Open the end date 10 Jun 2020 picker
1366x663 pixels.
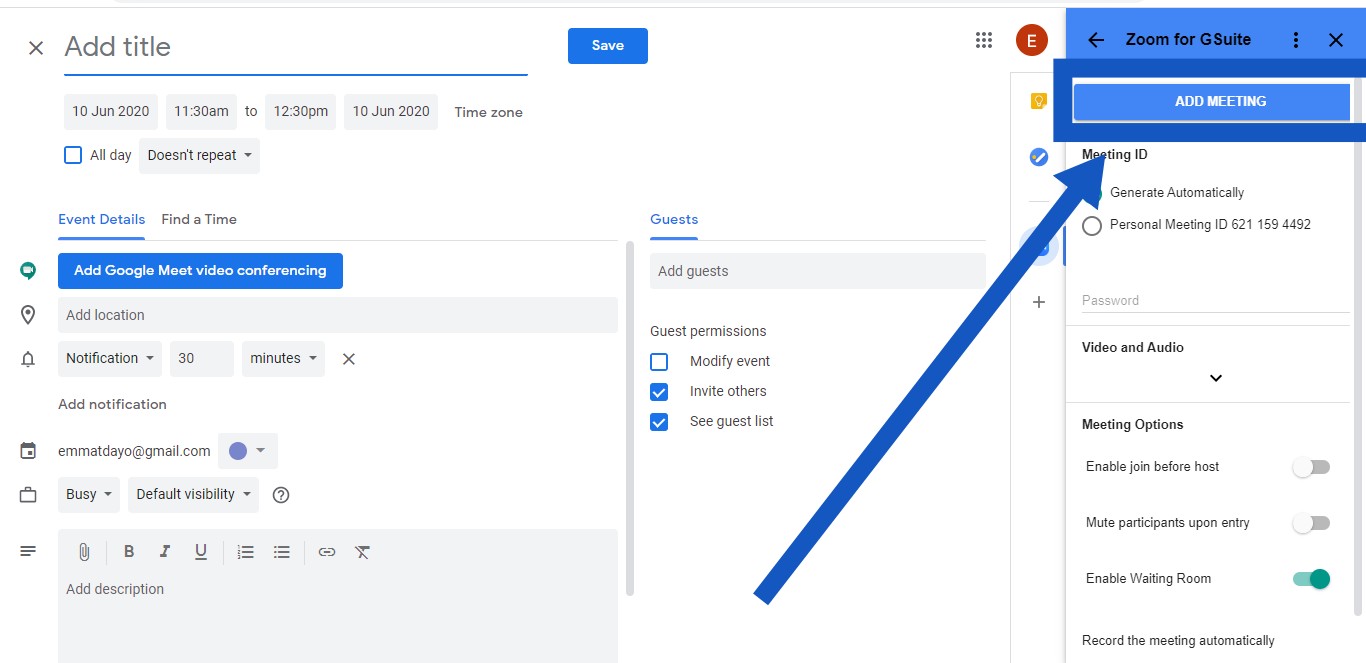[391, 112]
